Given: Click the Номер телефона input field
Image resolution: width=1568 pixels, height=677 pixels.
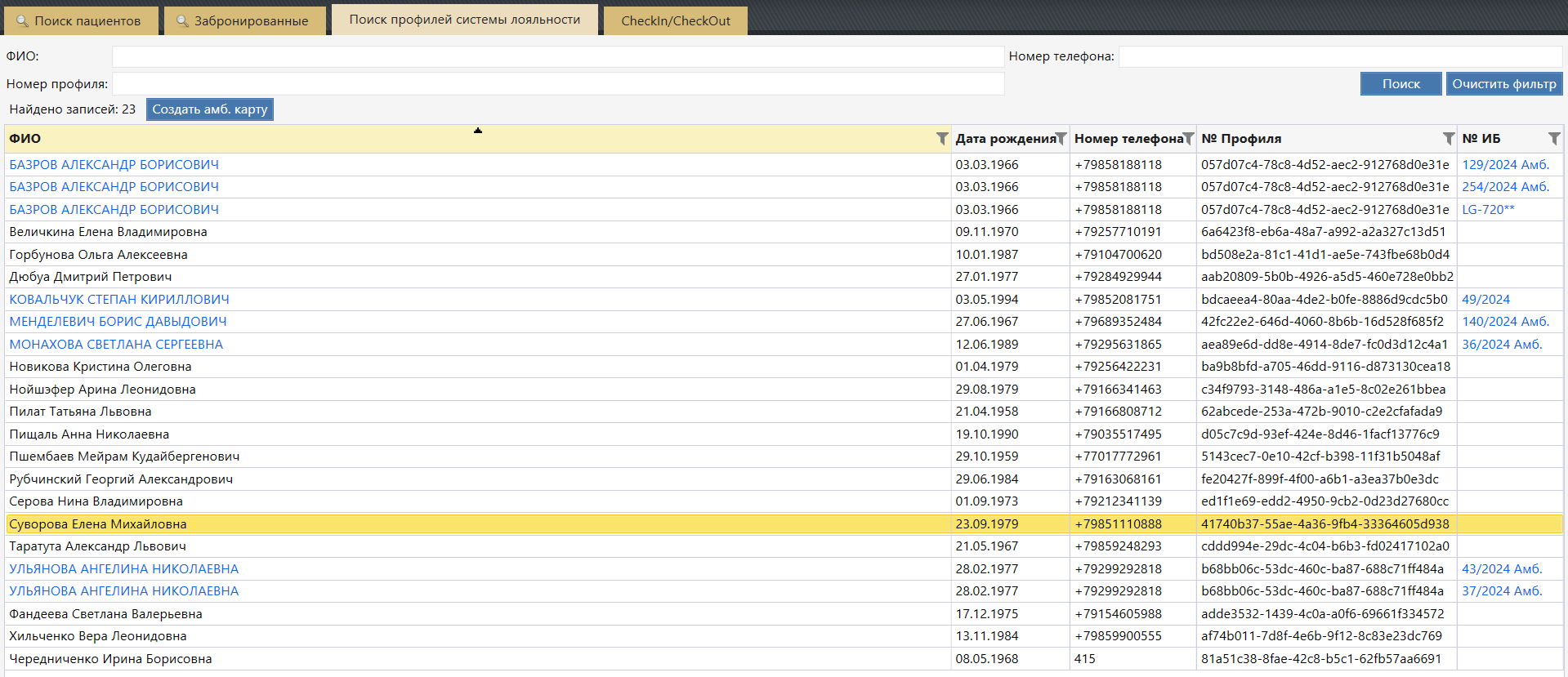Looking at the screenshot, I should click(1339, 56).
